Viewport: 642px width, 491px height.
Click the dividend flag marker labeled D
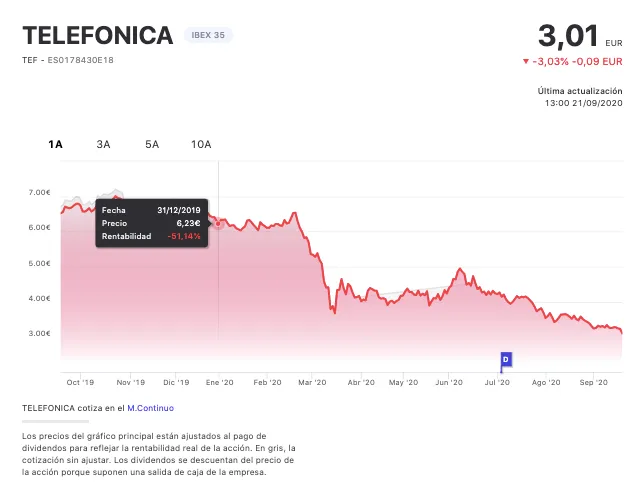pos(505,359)
